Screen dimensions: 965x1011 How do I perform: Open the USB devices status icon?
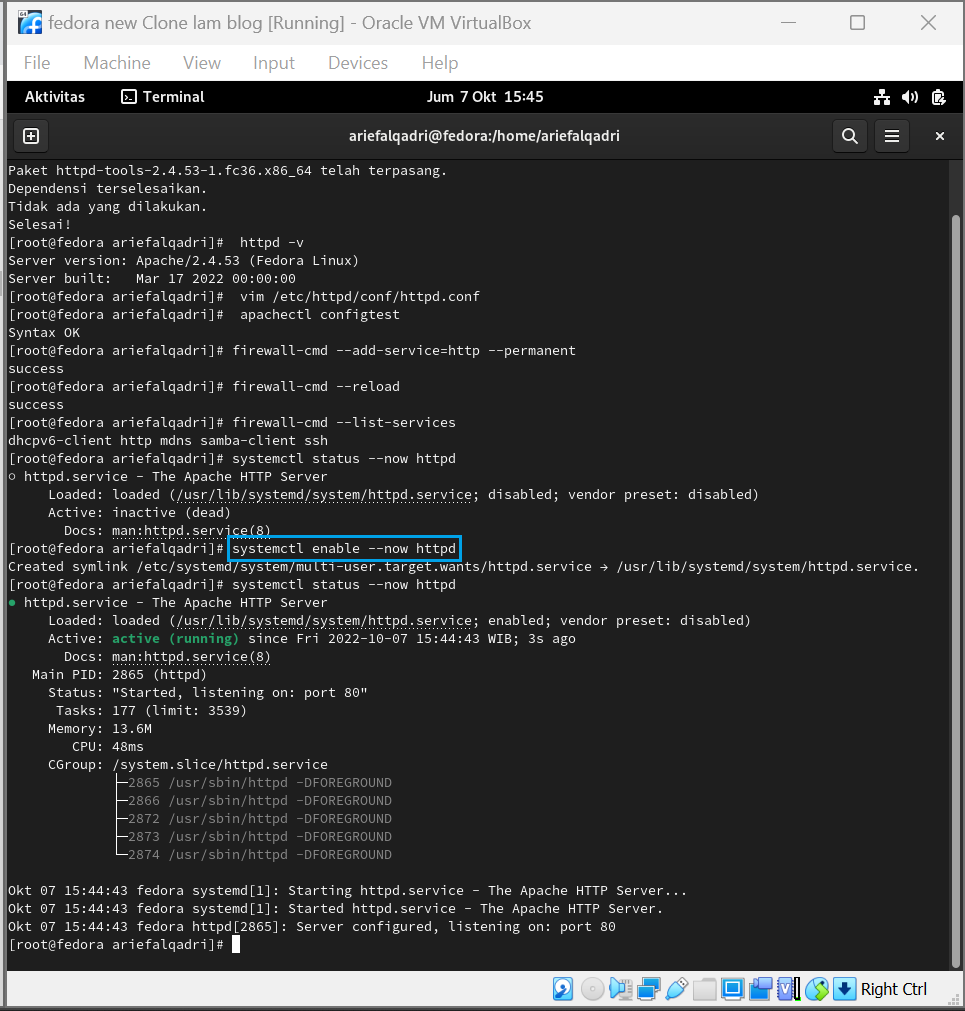pos(676,988)
